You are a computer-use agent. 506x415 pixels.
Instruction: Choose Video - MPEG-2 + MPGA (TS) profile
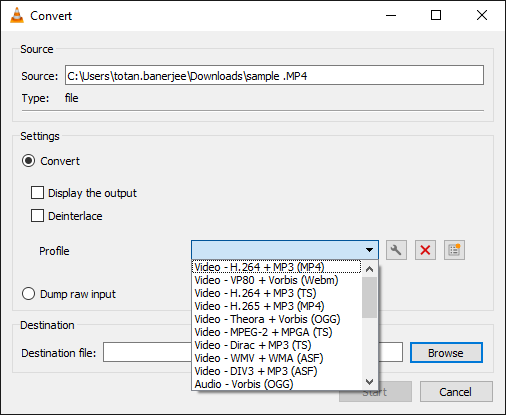coord(276,332)
